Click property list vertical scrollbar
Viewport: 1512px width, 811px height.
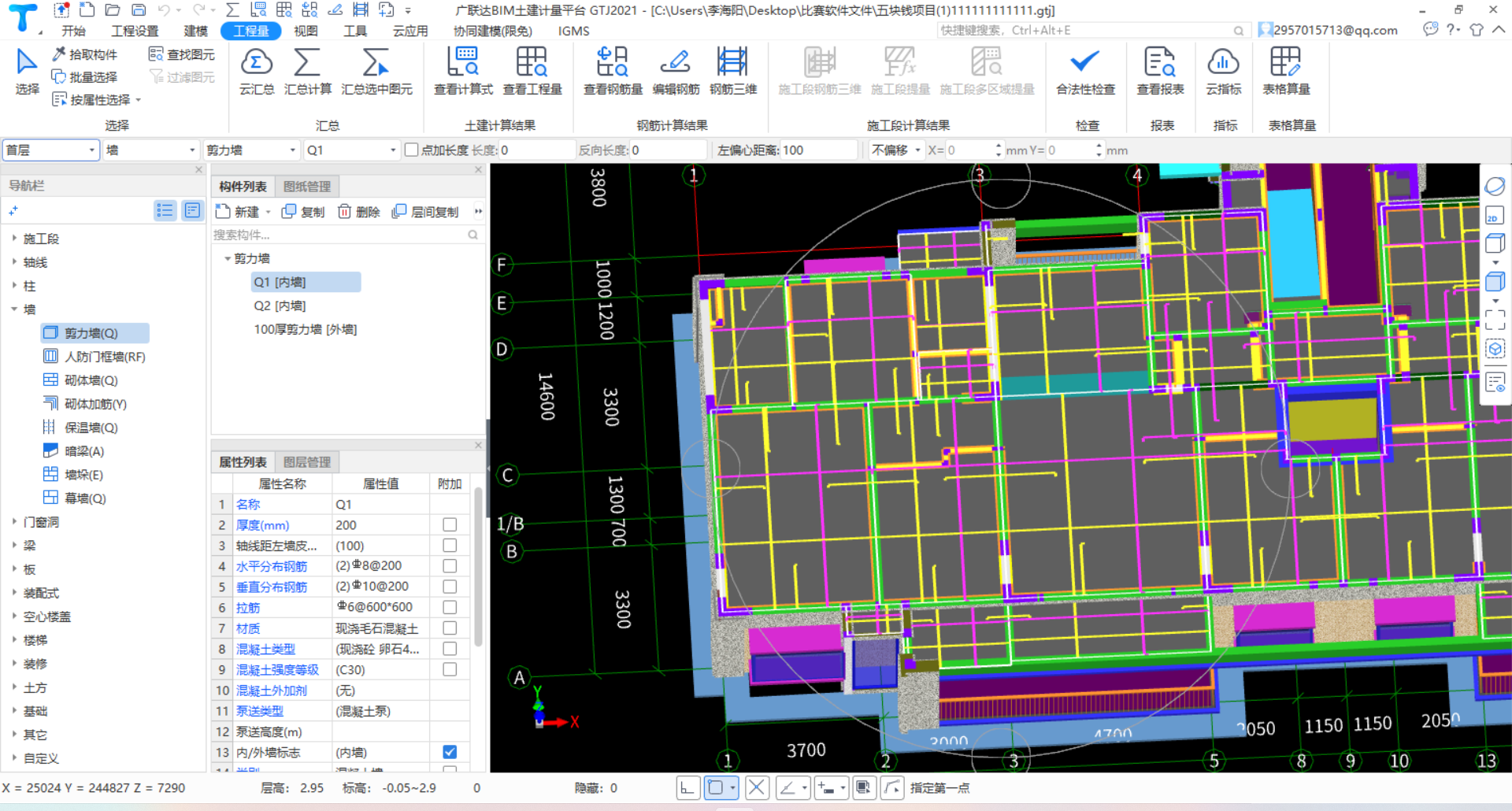[478, 567]
